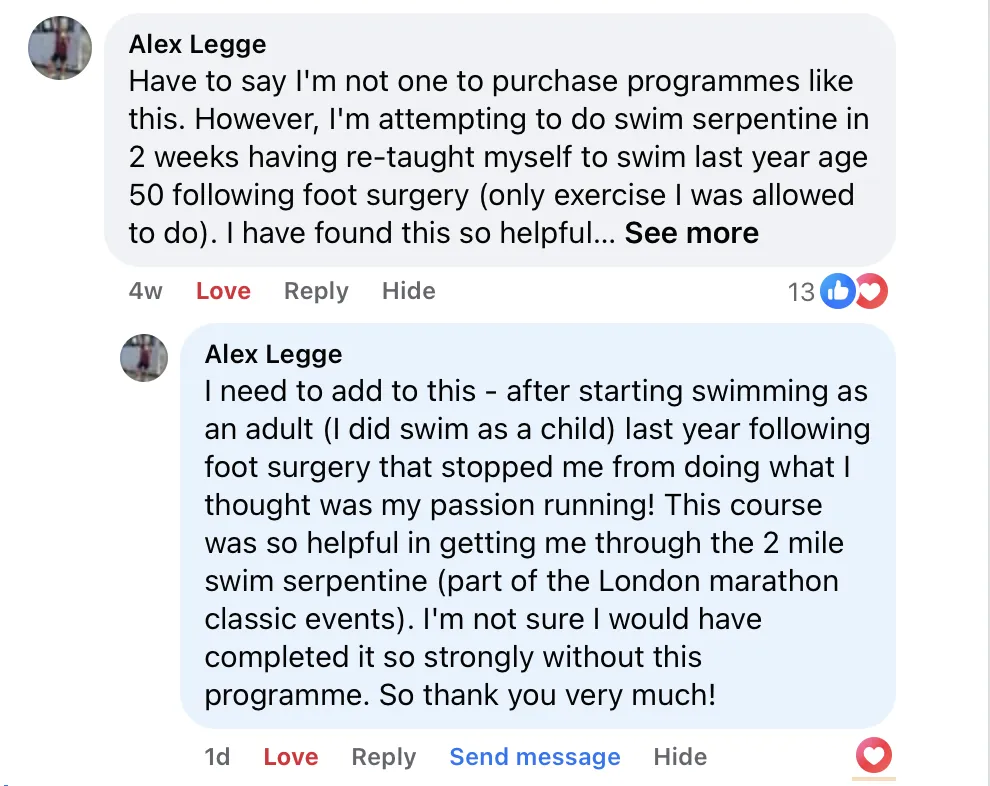The height and width of the screenshot is (786, 990).
Task: Open Alex Legge's name on the reply comment
Action: click(273, 354)
